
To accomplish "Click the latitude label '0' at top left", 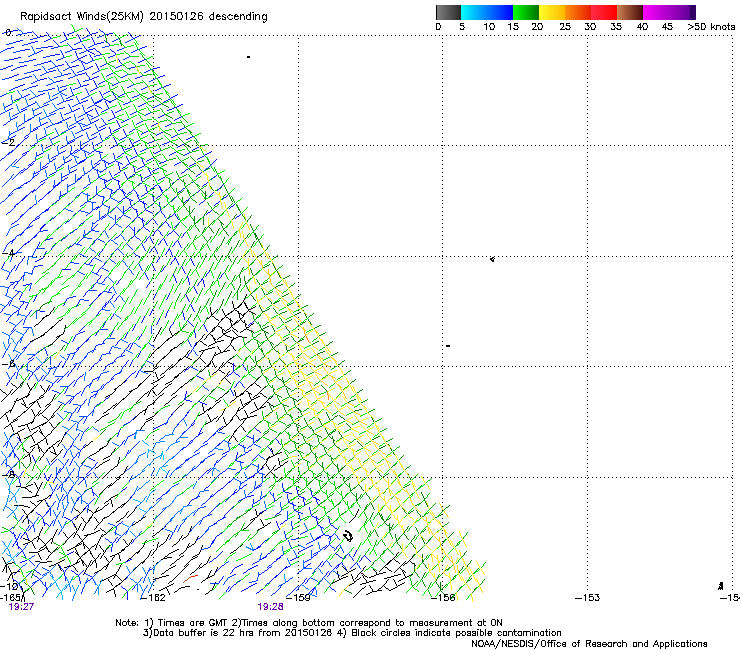I will coord(8,33).
